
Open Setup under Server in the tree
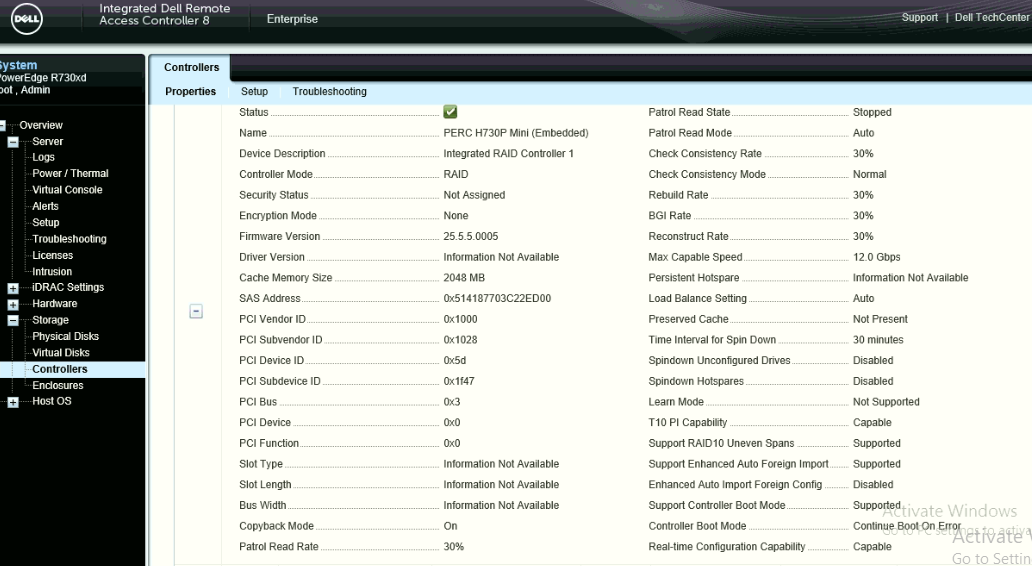pos(45,222)
